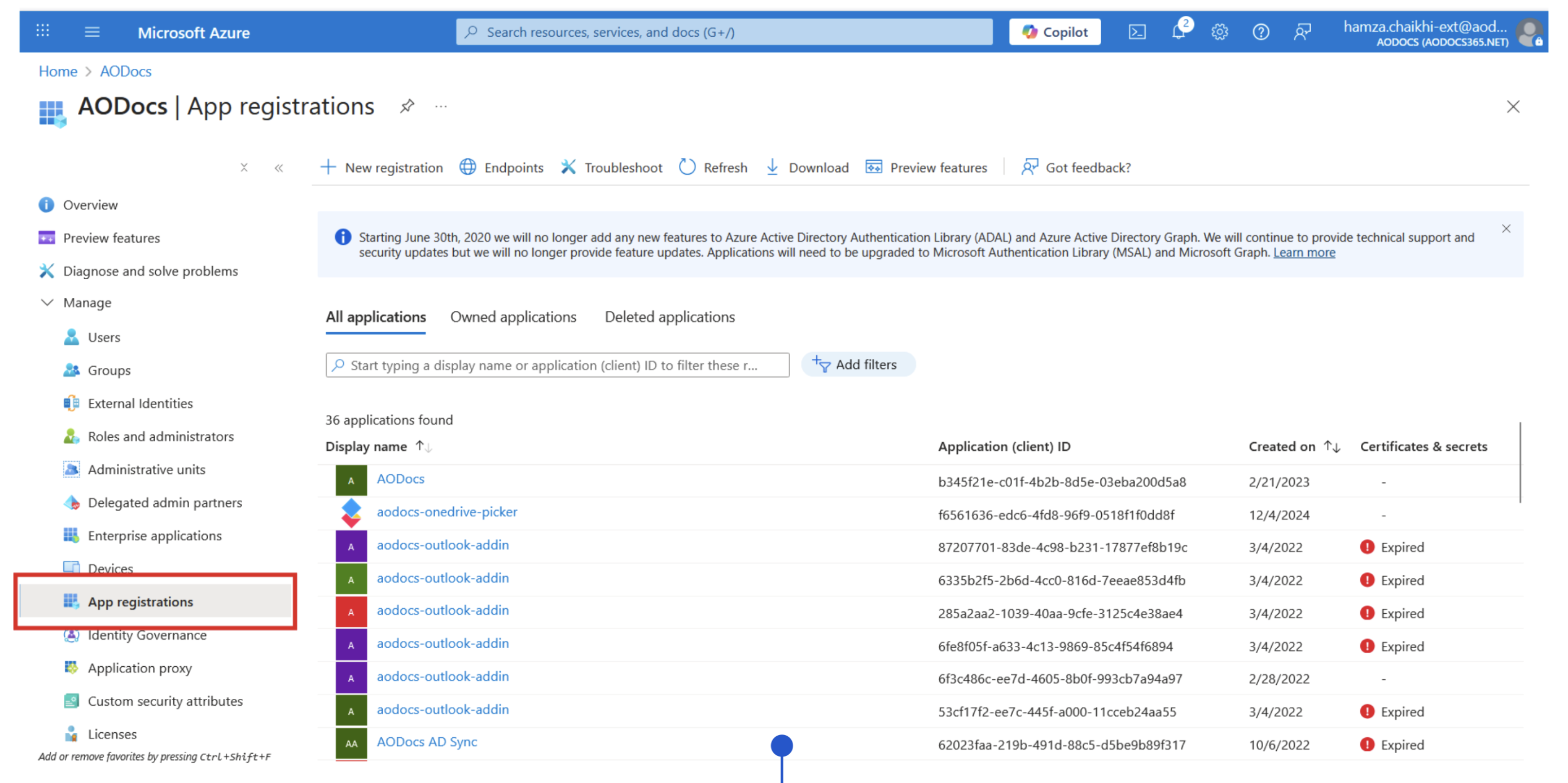Refresh the applications list
This screenshot has width=1568, height=783.
pyautogui.click(x=713, y=168)
